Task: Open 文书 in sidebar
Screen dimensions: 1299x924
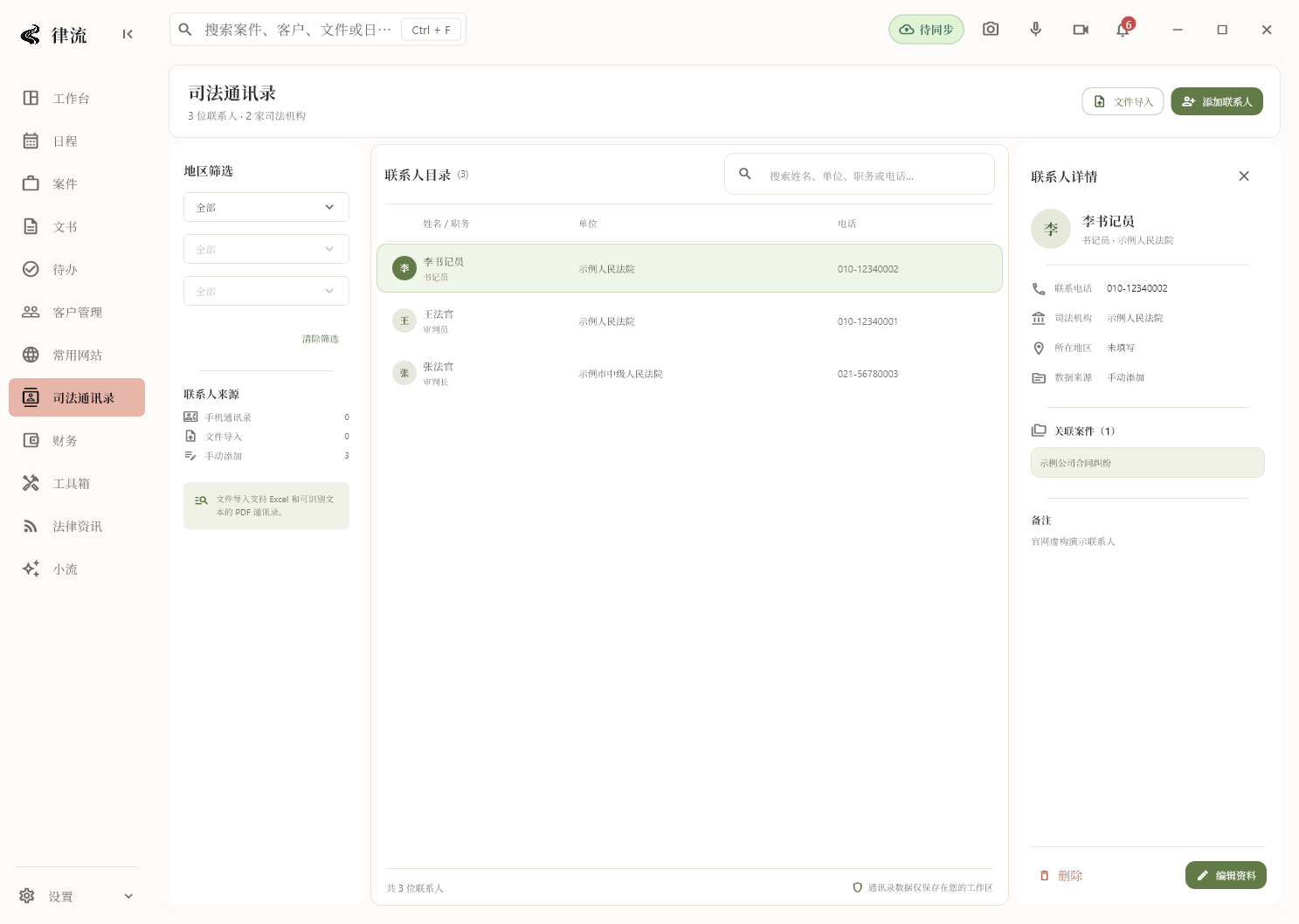Action: (x=77, y=226)
